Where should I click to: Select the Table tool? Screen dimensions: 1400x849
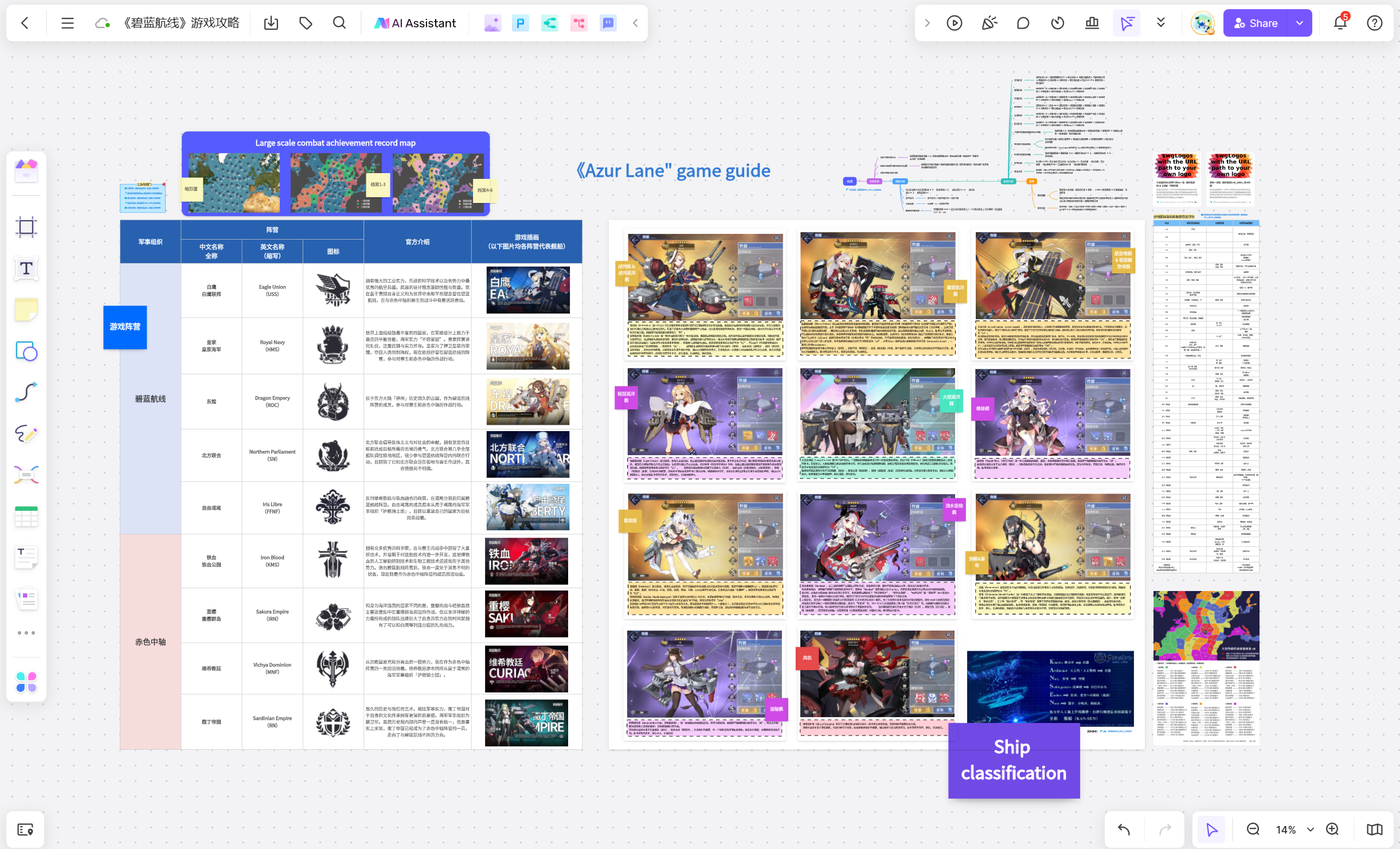click(x=26, y=516)
